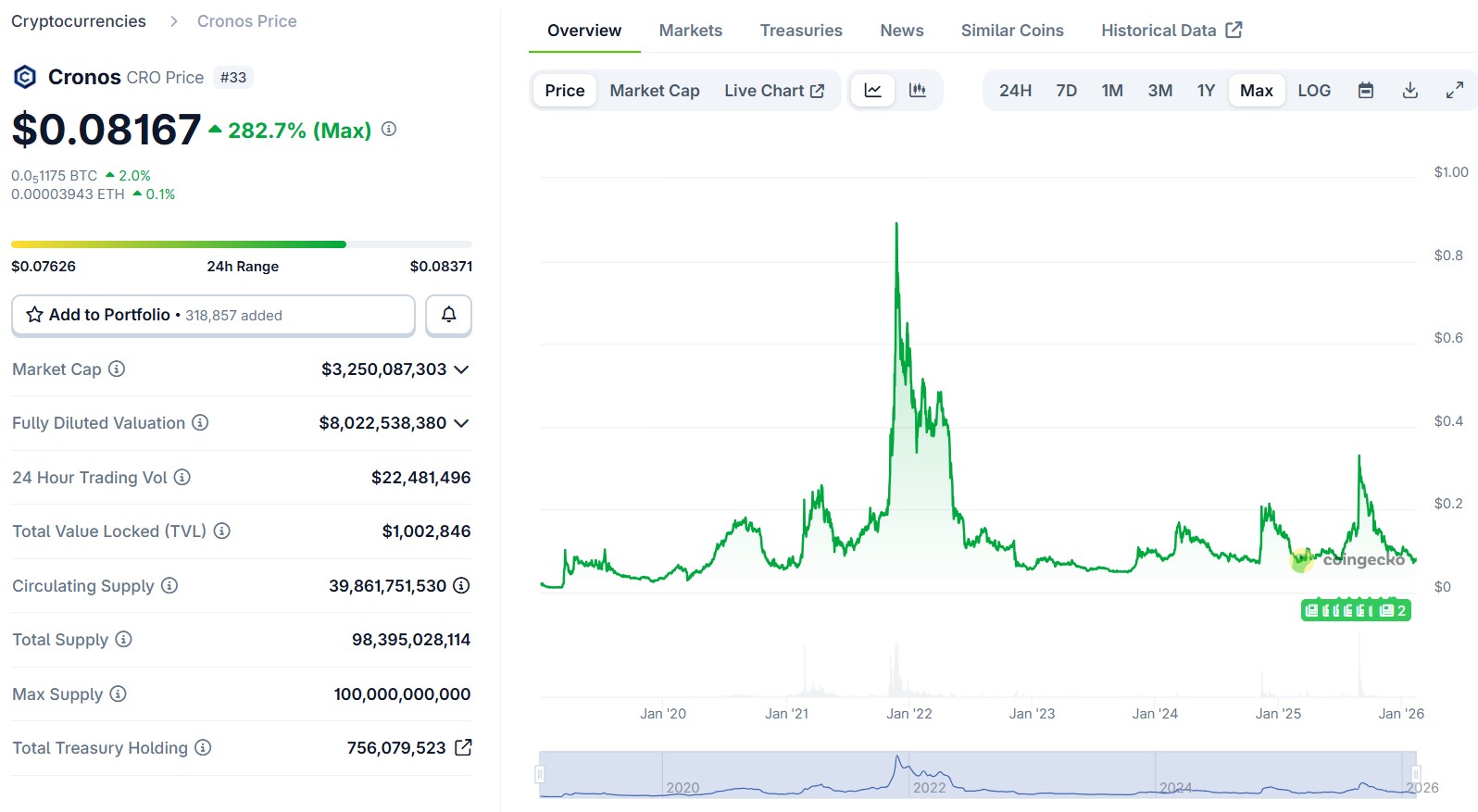
Task: Switch to the Similar Coins tab
Action: [1011, 31]
